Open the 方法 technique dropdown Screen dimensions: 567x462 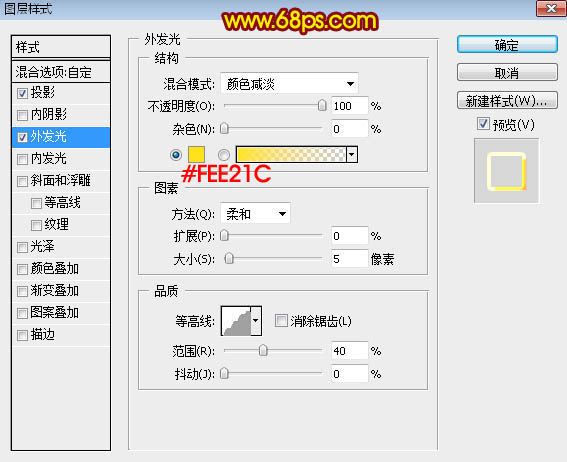255,214
